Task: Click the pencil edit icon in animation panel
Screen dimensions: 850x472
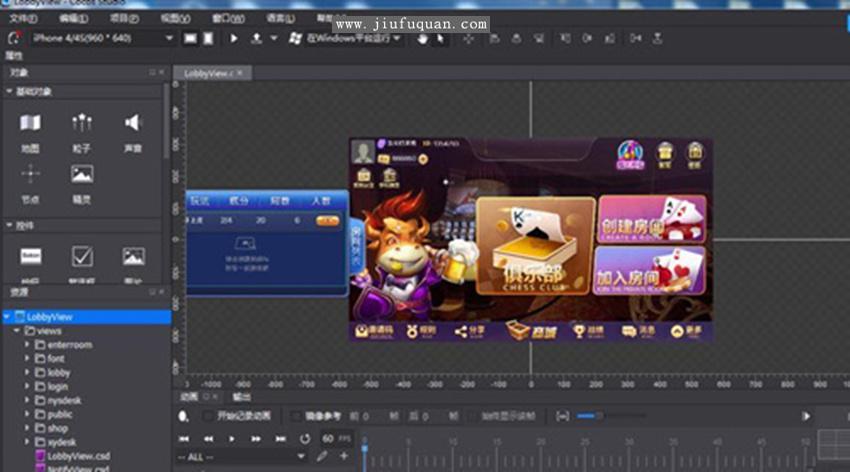Action: click(x=322, y=456)
